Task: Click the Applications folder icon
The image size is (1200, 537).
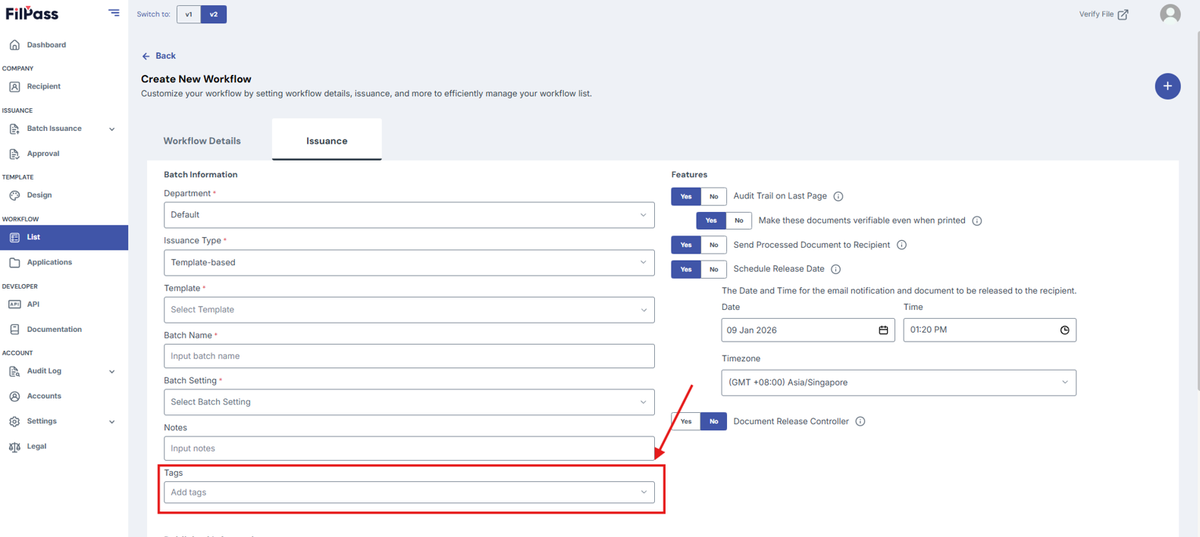Action: click(14, 263)
